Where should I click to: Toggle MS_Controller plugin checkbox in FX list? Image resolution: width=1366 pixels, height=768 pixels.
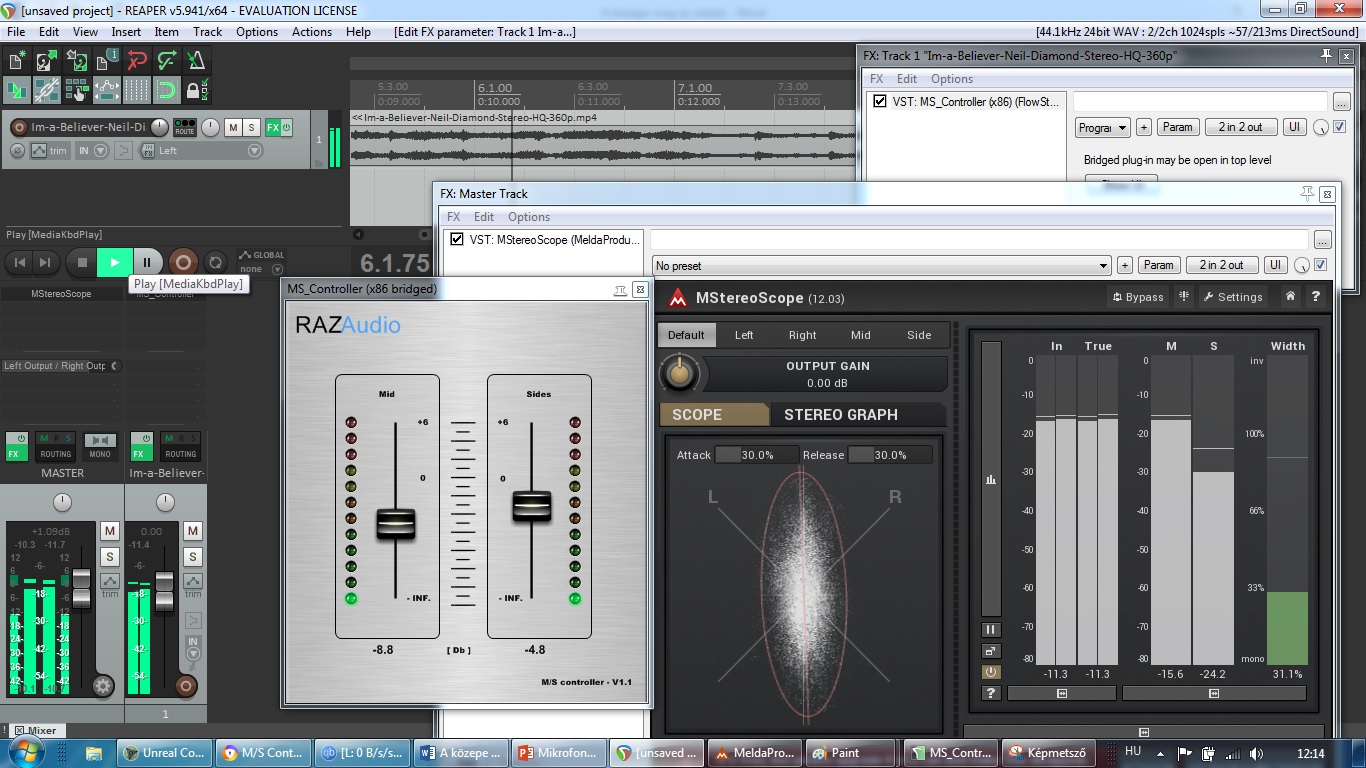point(880,102)
